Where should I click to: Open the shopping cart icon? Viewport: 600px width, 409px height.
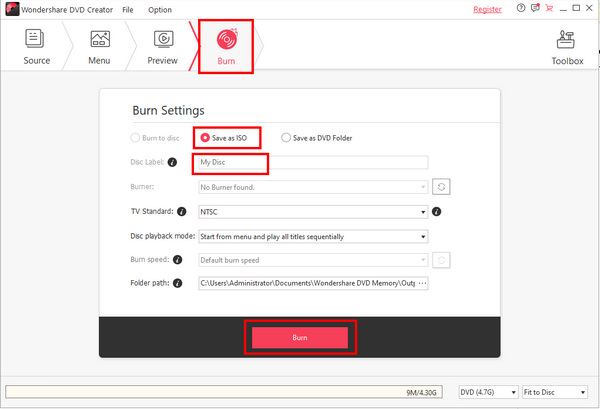point(549,8)
